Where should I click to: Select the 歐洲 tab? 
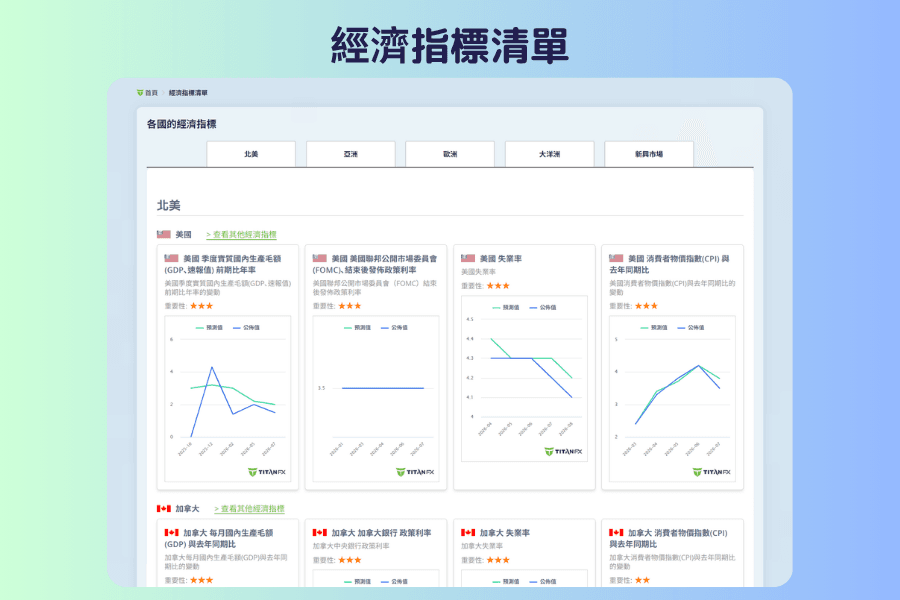coord(450,154)
